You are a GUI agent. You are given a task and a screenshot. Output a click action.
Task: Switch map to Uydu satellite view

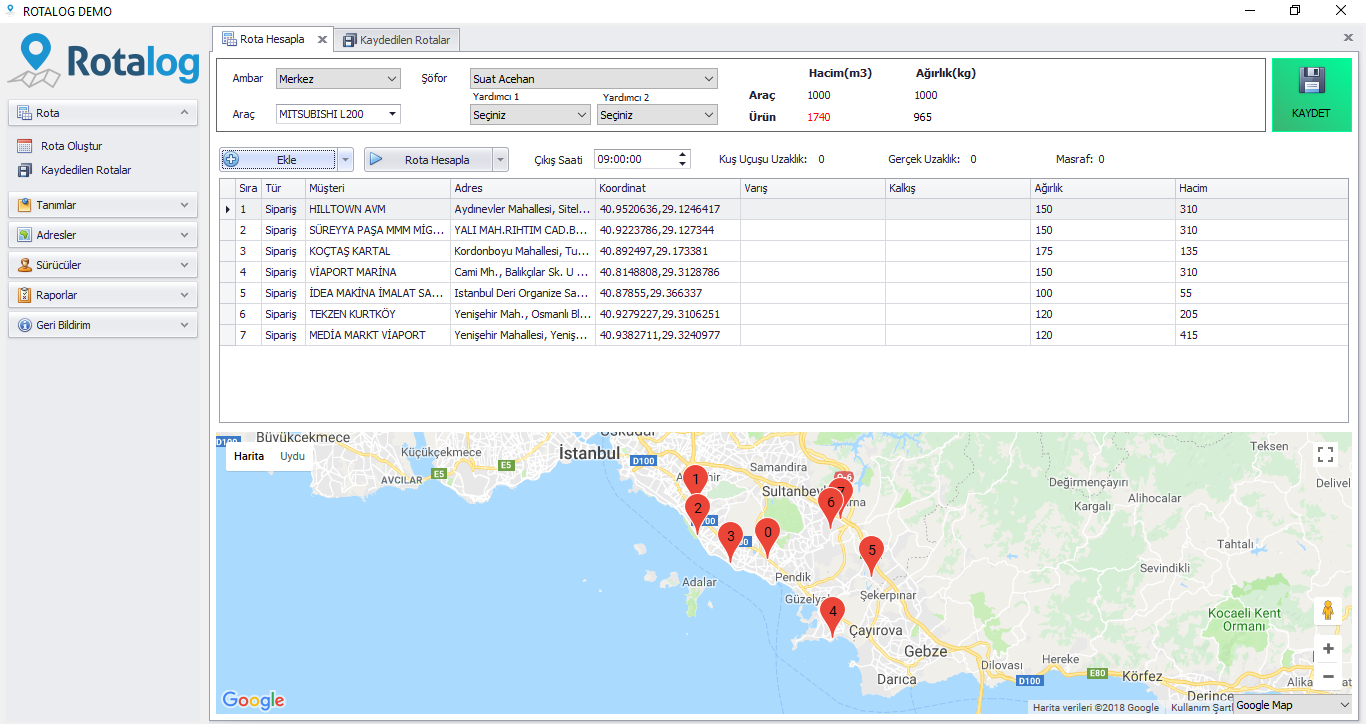[292, 456]
